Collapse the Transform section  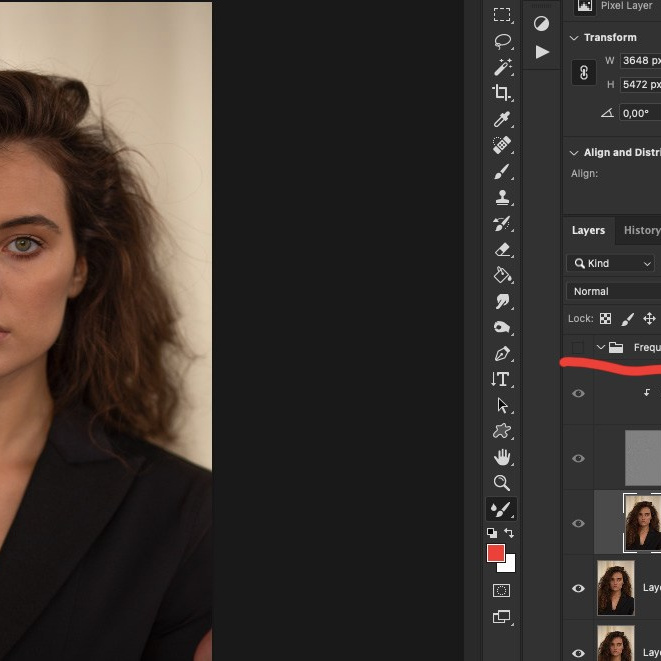(573, 38)
